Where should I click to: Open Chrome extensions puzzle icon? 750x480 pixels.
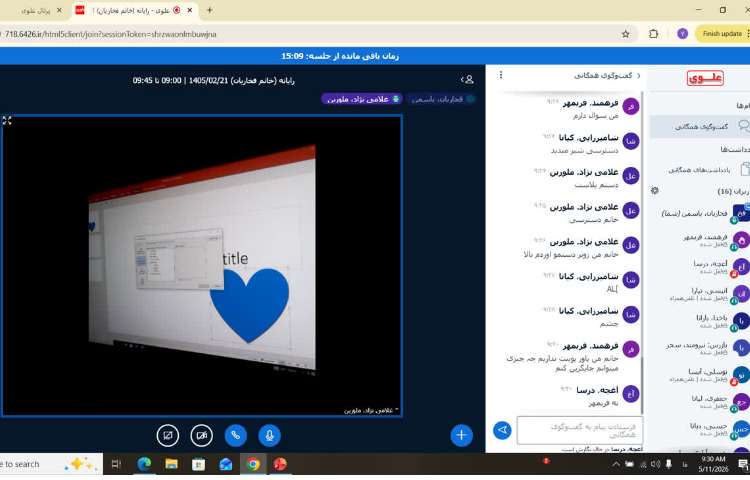[653, 33]
